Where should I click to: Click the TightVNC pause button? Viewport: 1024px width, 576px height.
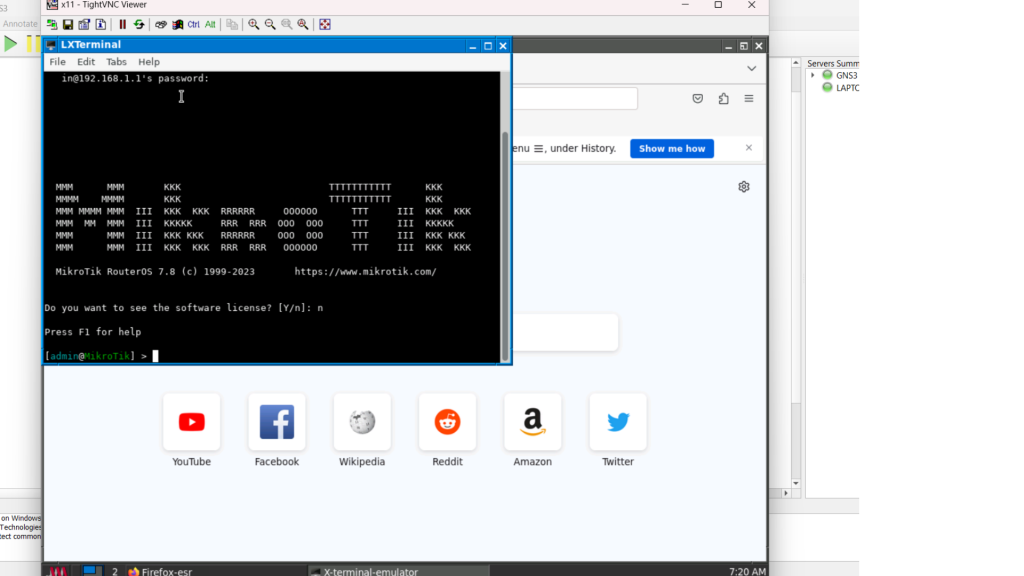(x=123, y=24)
